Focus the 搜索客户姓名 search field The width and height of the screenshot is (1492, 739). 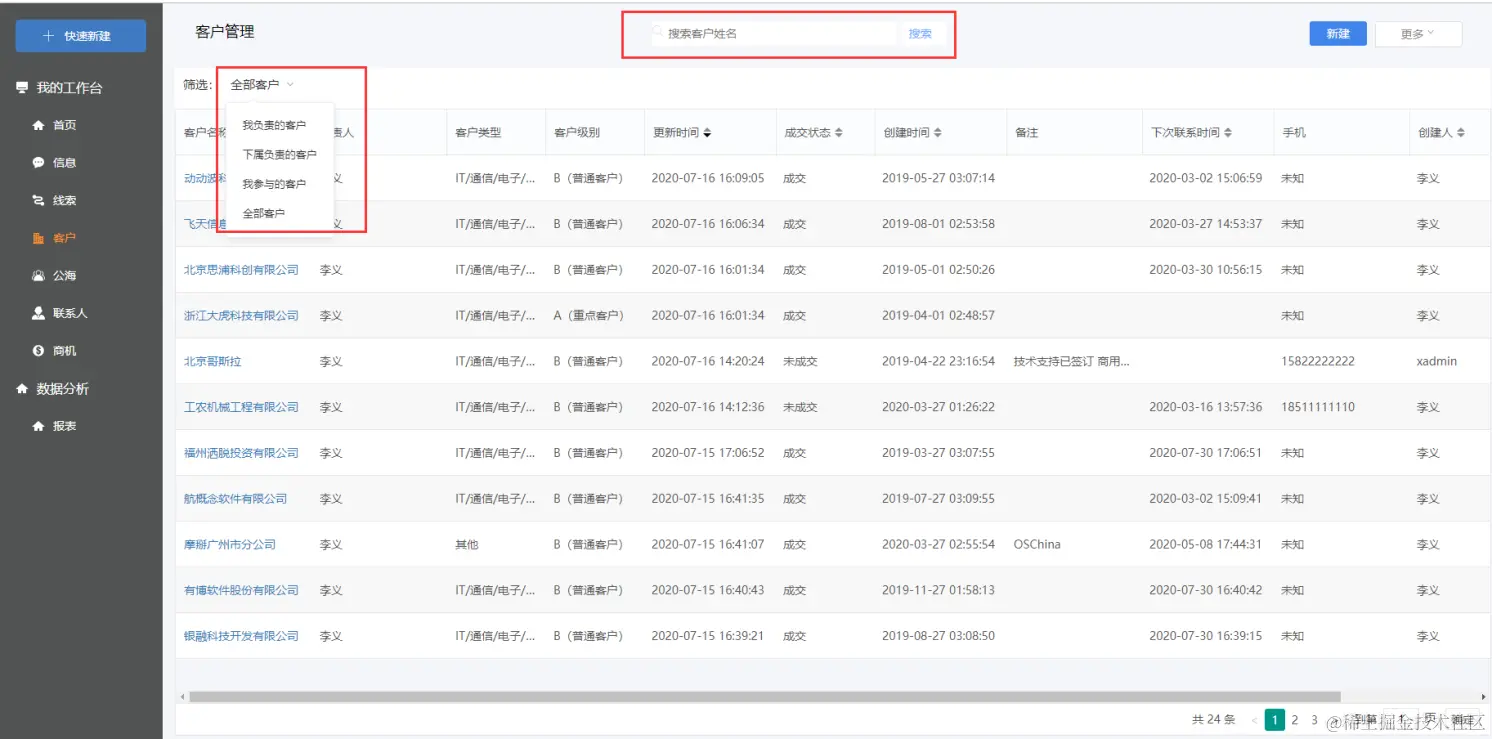[x=772, y=34]
